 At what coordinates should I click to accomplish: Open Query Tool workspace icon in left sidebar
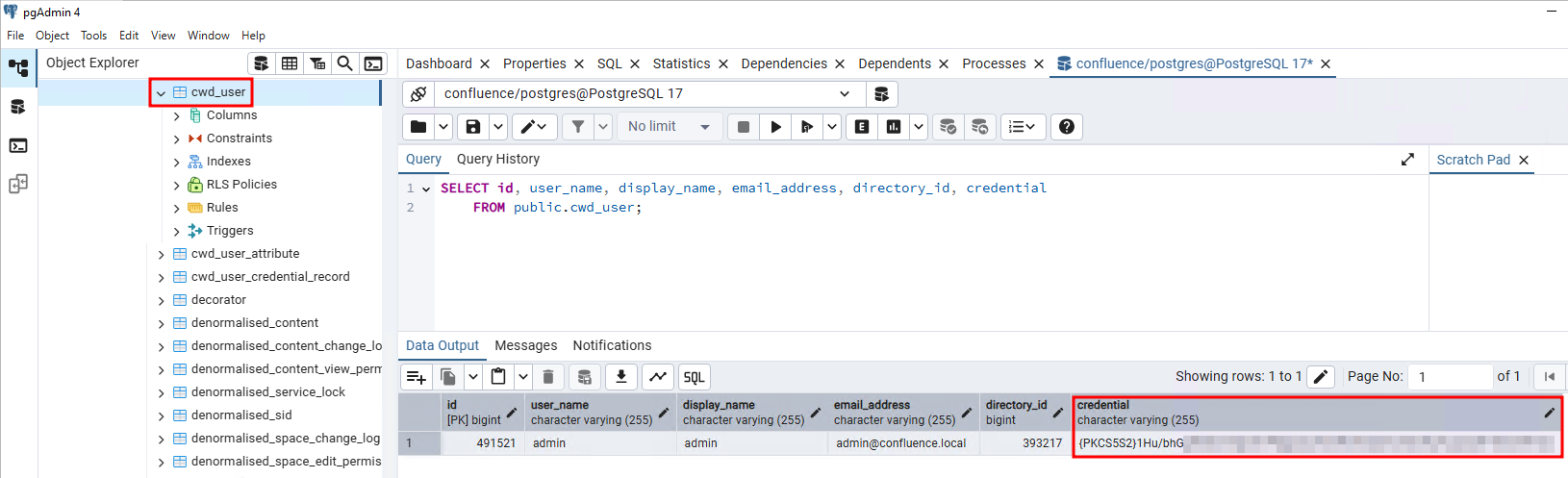tap(18, 107)
